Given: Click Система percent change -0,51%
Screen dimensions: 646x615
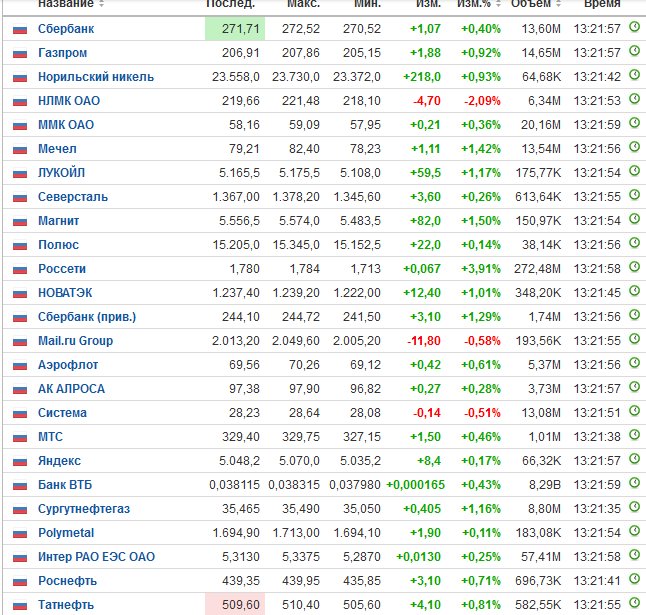Looking at the screenshot, I should click(482, 413).
